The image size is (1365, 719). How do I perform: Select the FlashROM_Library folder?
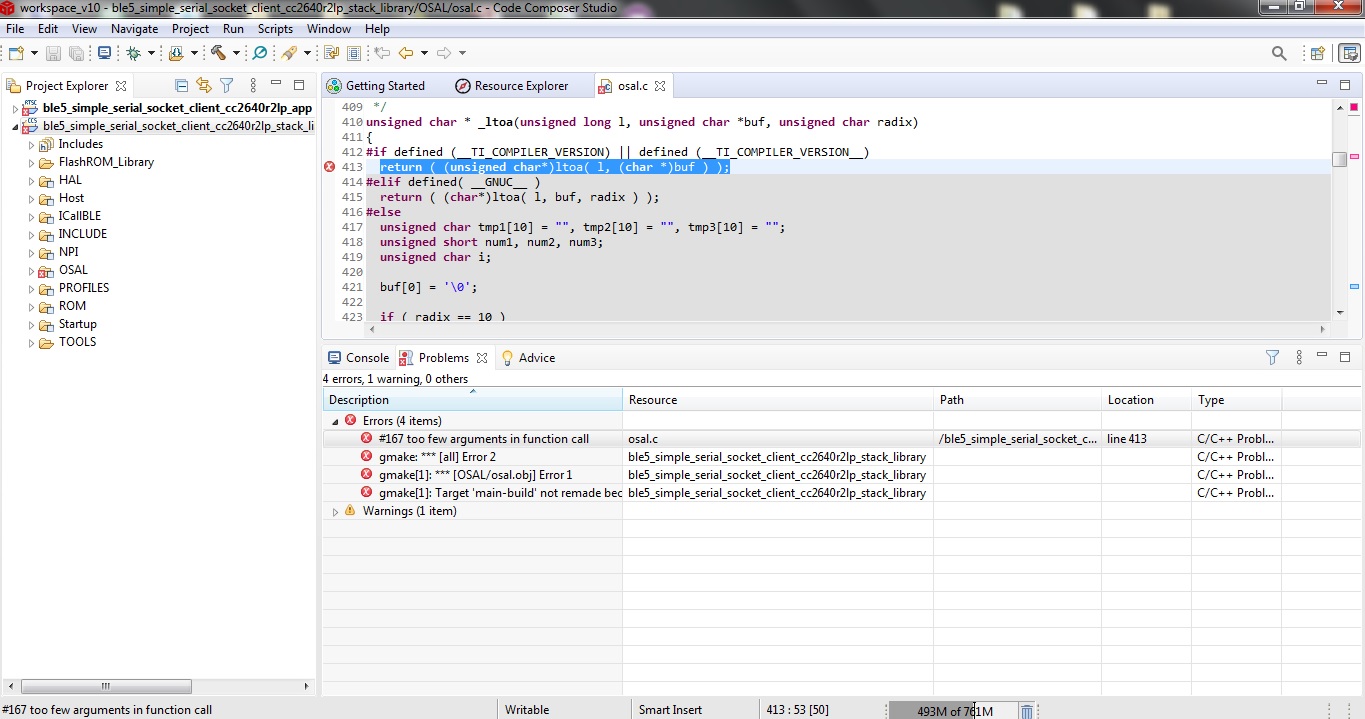[x=106, y=162]
